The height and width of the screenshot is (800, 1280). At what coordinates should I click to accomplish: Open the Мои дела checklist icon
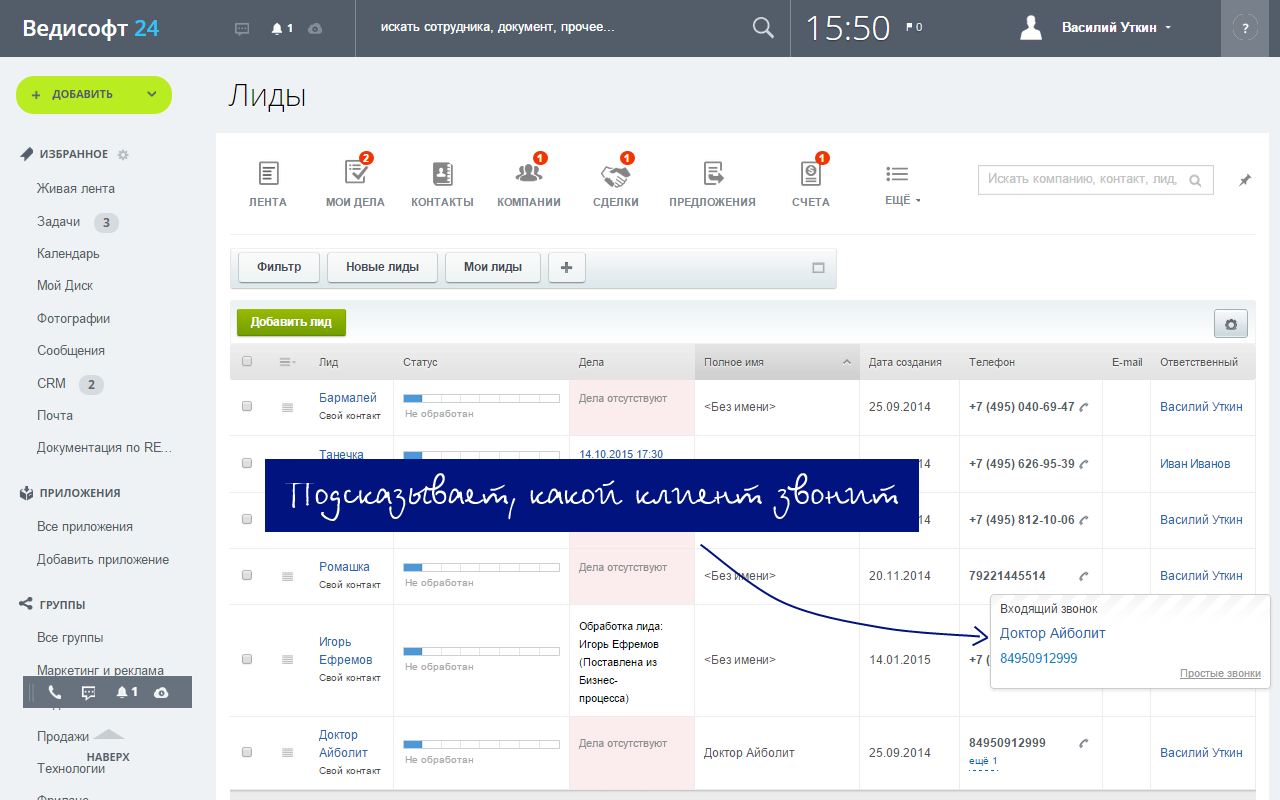tap(355, 173)
